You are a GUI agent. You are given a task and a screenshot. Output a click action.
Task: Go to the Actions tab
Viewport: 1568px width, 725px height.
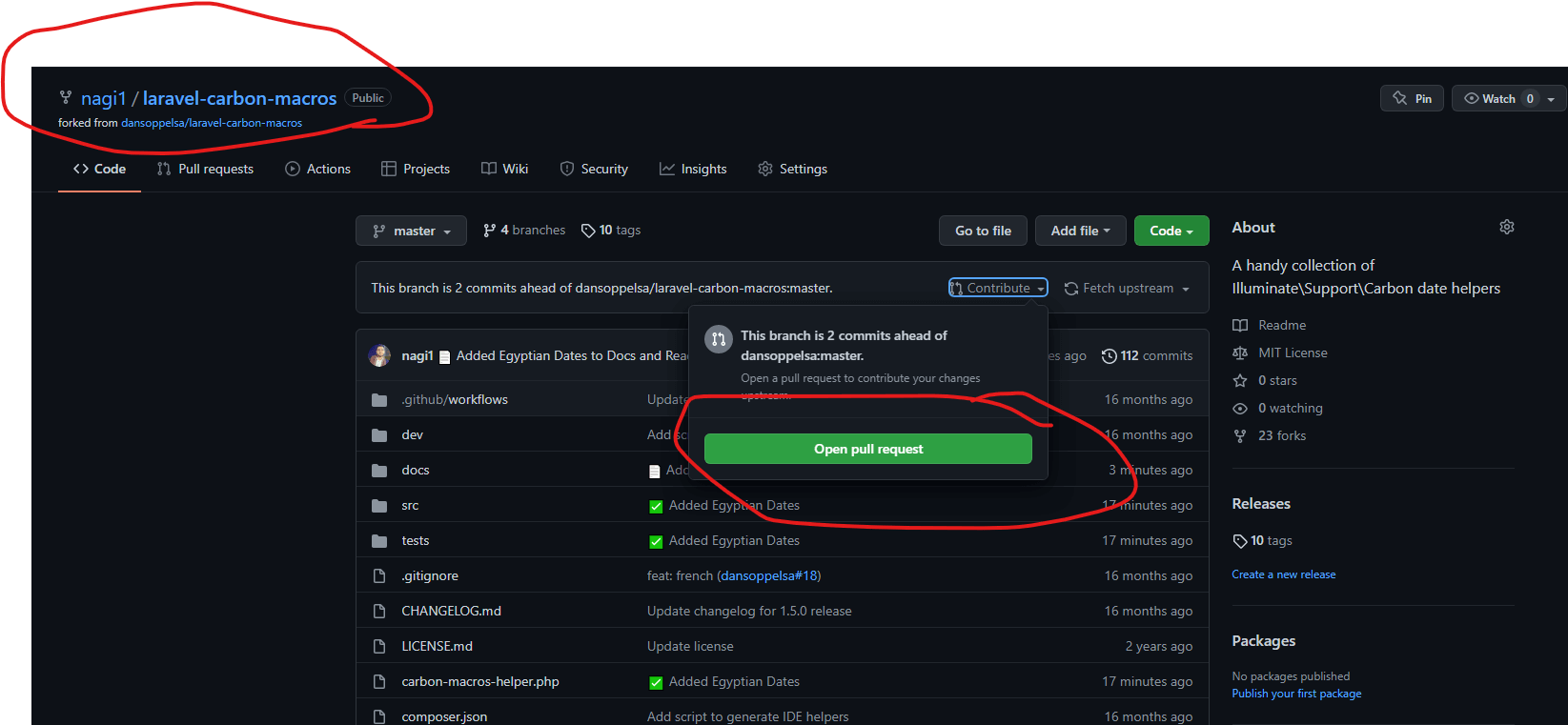318,169
